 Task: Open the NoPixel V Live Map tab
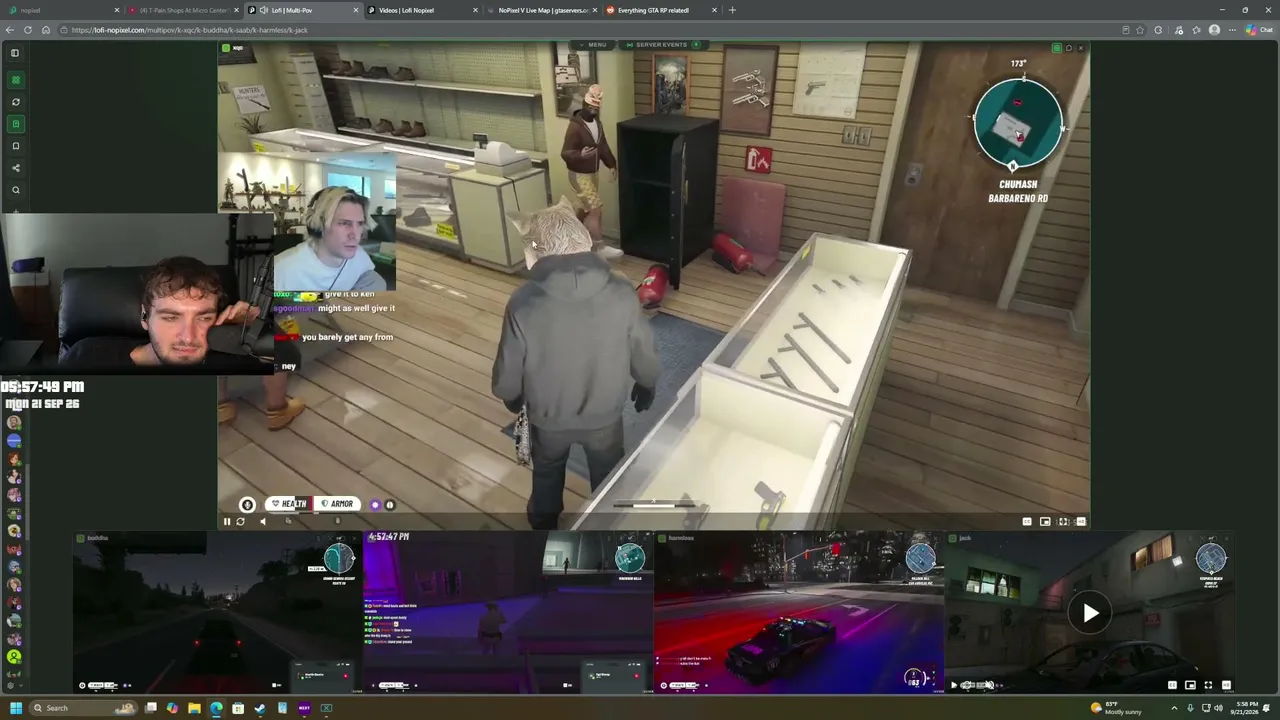click(x=540, y=10)
